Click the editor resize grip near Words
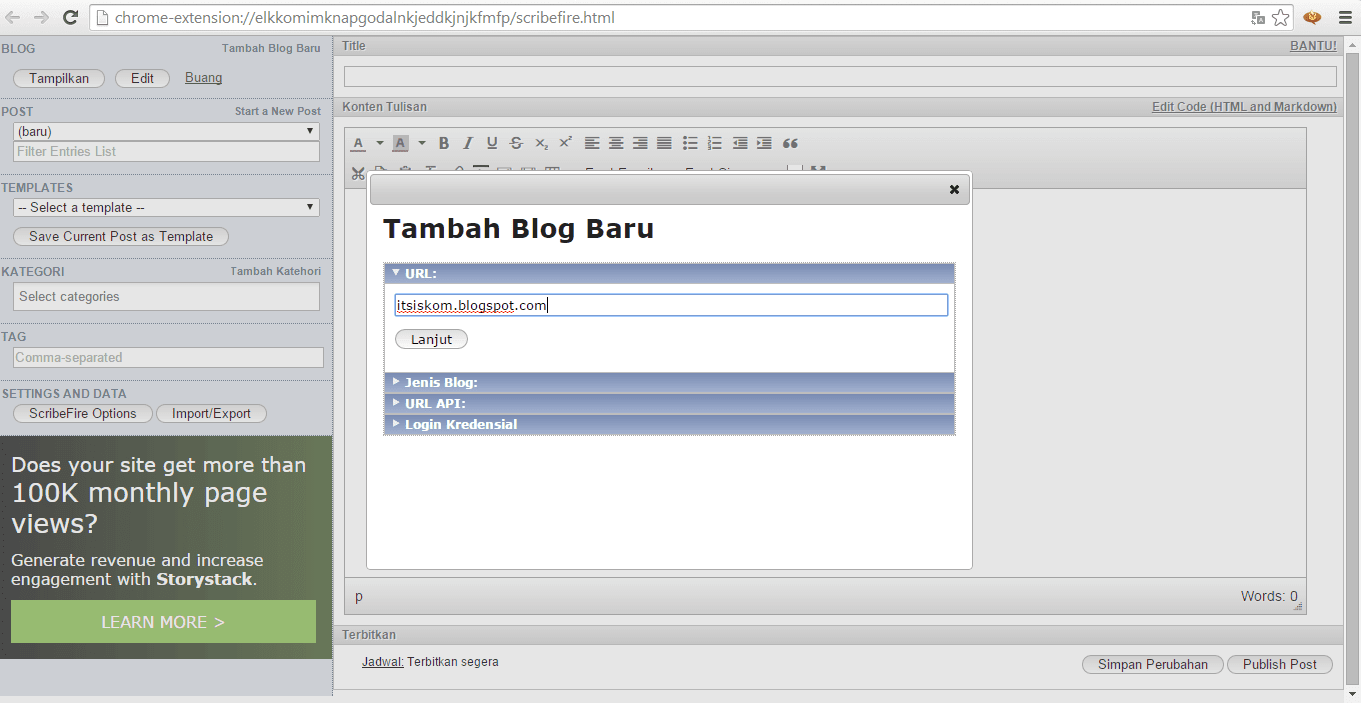This screenshot has width=1361, height=703. (1299, 606)
